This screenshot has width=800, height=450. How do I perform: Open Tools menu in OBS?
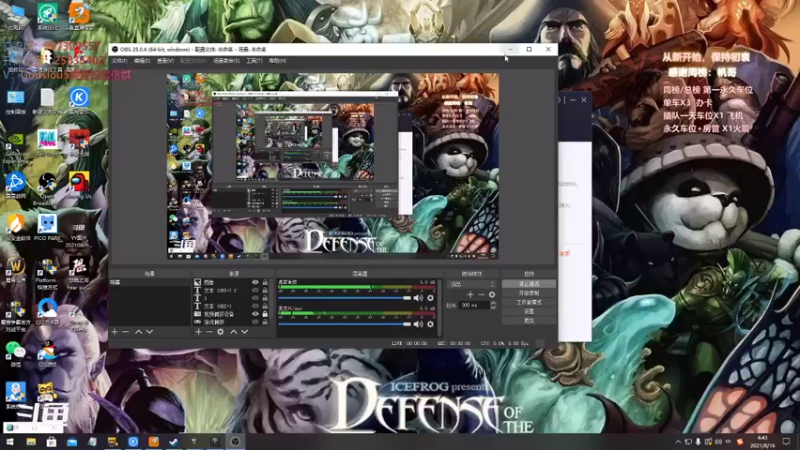point(254,61)
